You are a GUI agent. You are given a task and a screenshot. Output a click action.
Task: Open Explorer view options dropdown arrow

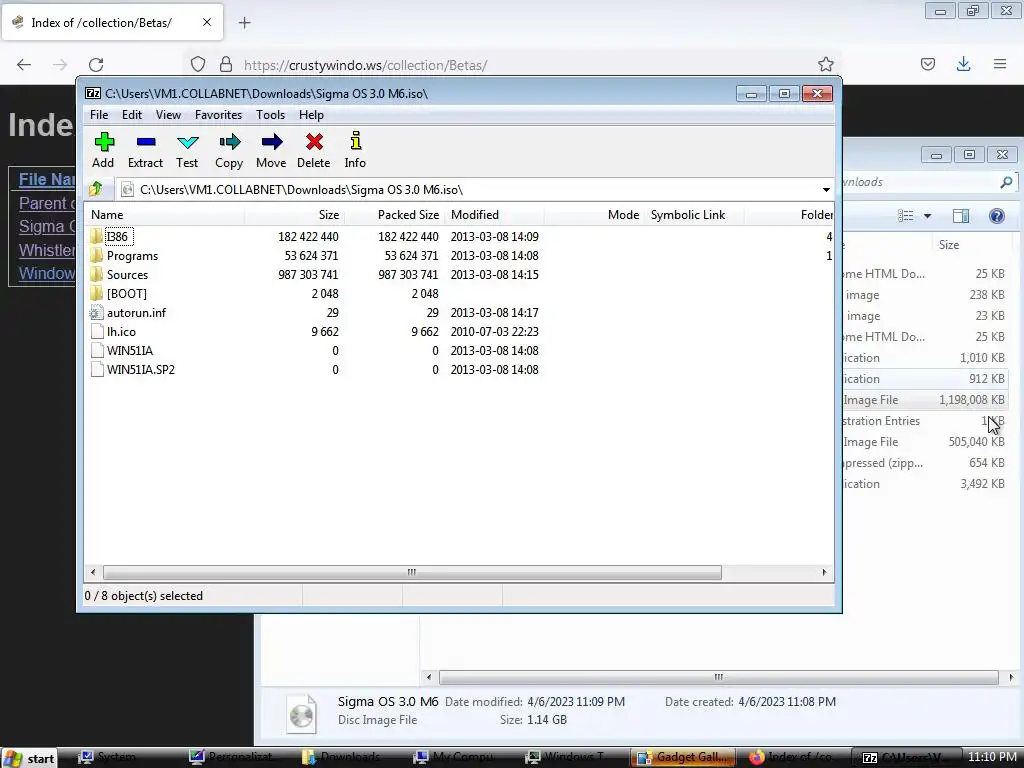[x=927, y=216]
